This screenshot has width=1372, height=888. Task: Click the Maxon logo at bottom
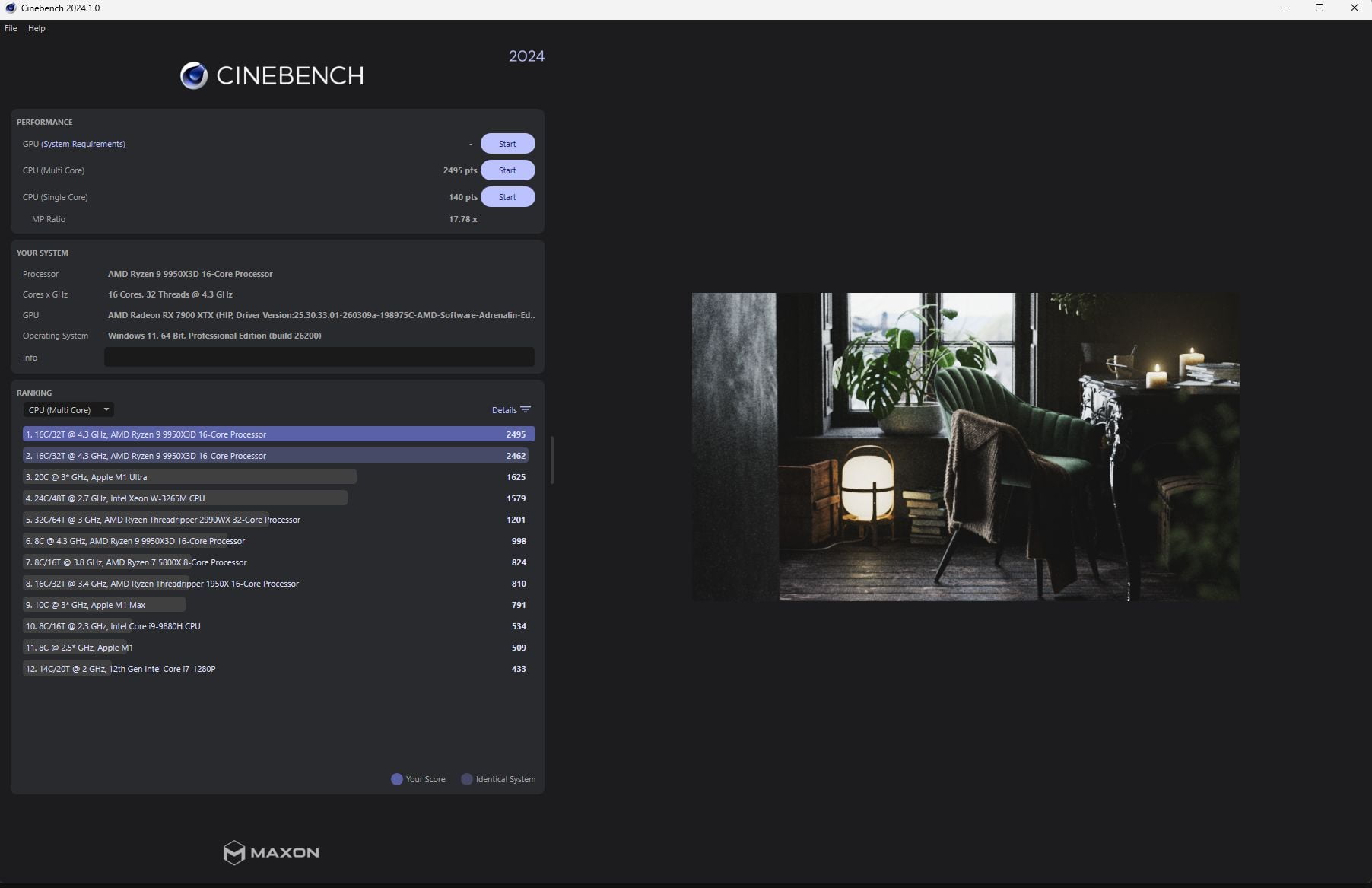(x=271, y=853)
